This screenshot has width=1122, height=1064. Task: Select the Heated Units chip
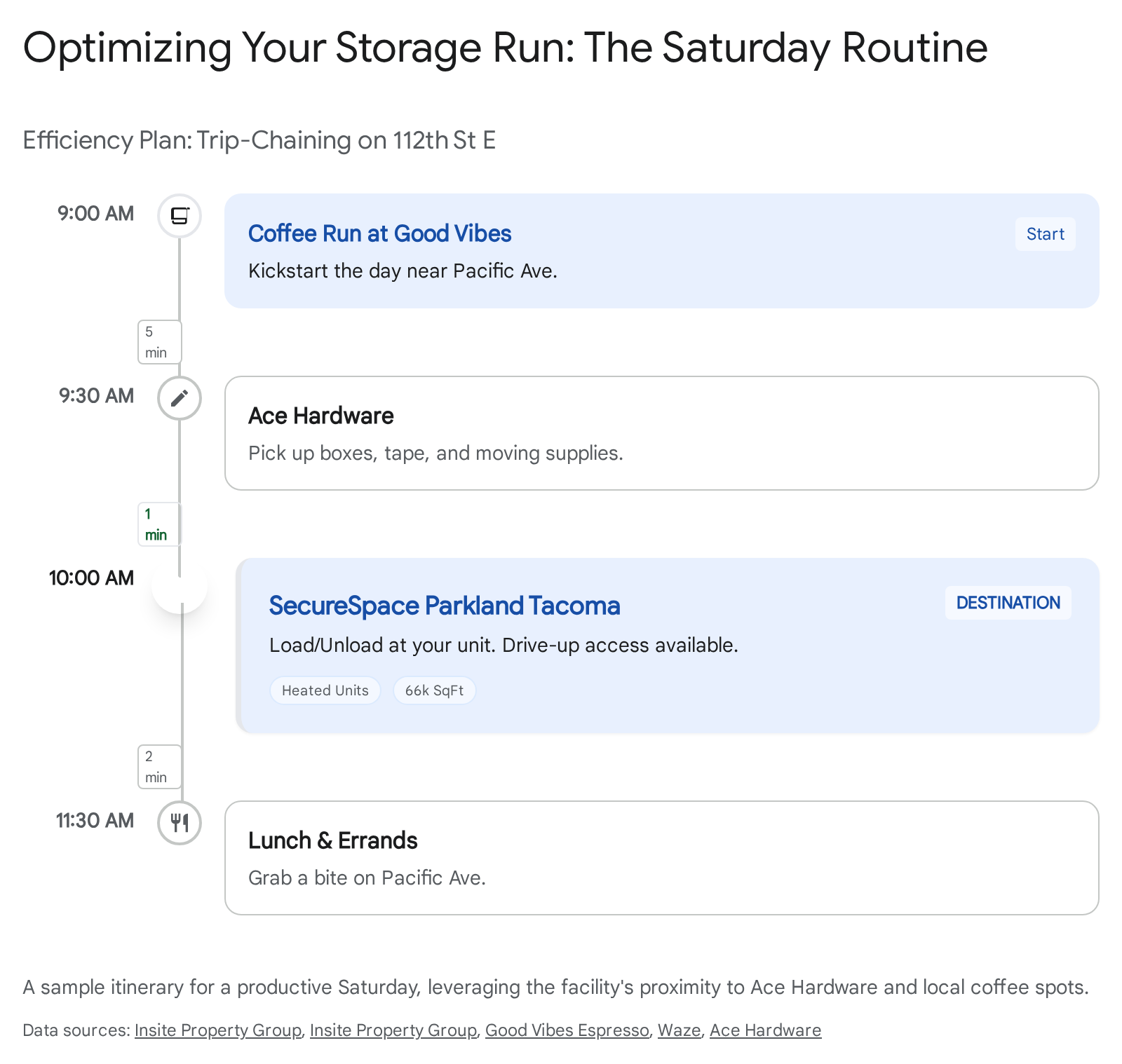[325, 690]
